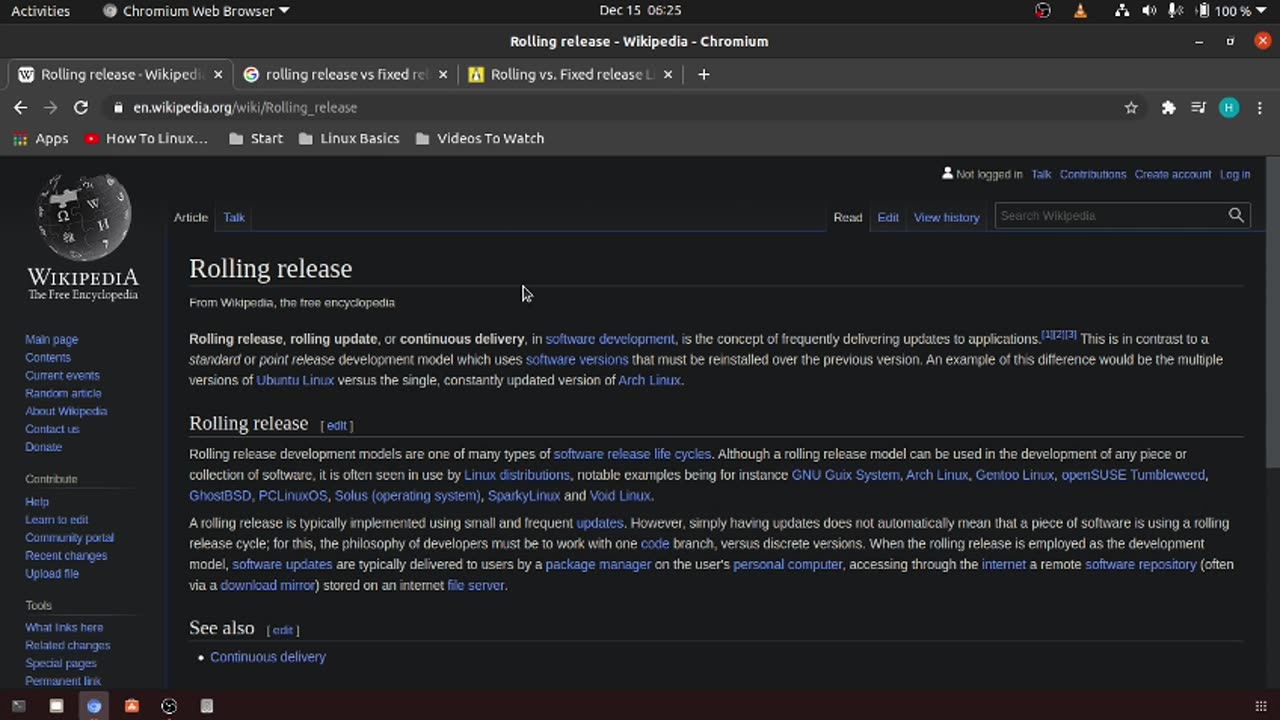Click the microphone icon in the top bar
The width and height of the screenshot is (1280, 720).
pyautogui.click(x=1176, y=11)
